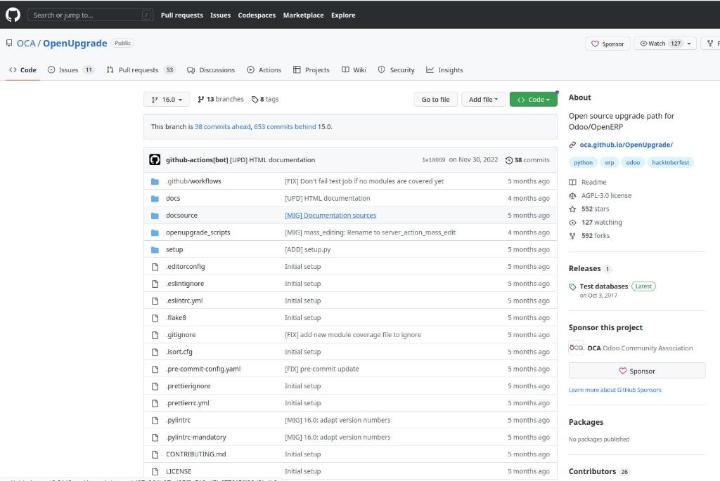This screenshot has height=481, width=720.
Task: Click the Sponsor button in the sidebar
Action: tap(637, 370)
